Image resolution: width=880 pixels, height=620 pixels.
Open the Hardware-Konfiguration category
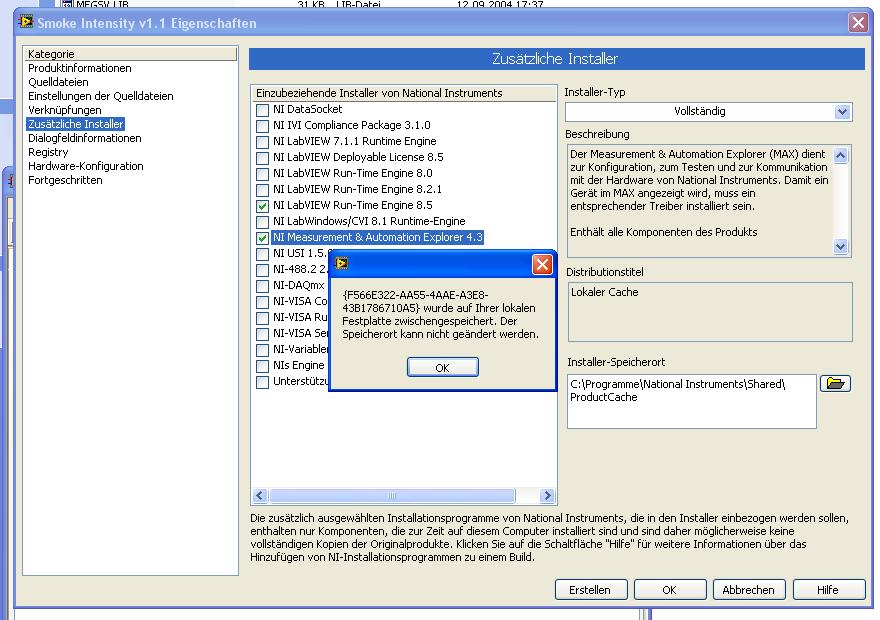86,166
